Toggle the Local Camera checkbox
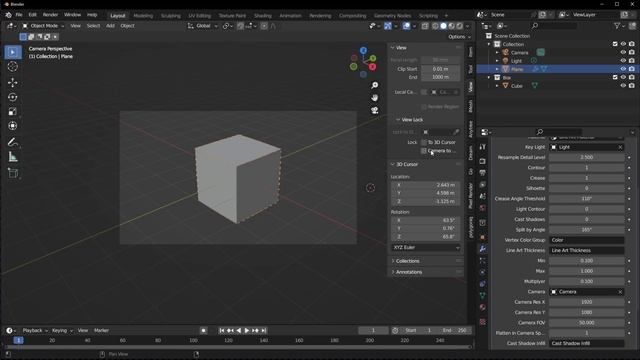This screenshot has height=360, width=640. (x=424, y=92)
